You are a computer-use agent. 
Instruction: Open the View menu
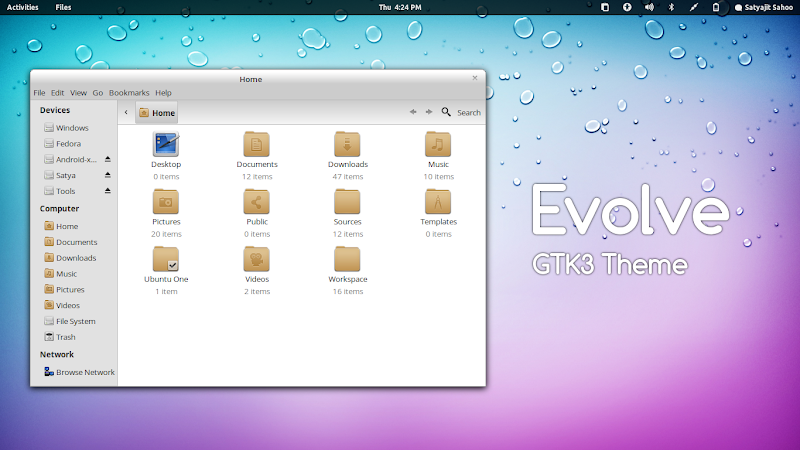(x=78, y=92)
